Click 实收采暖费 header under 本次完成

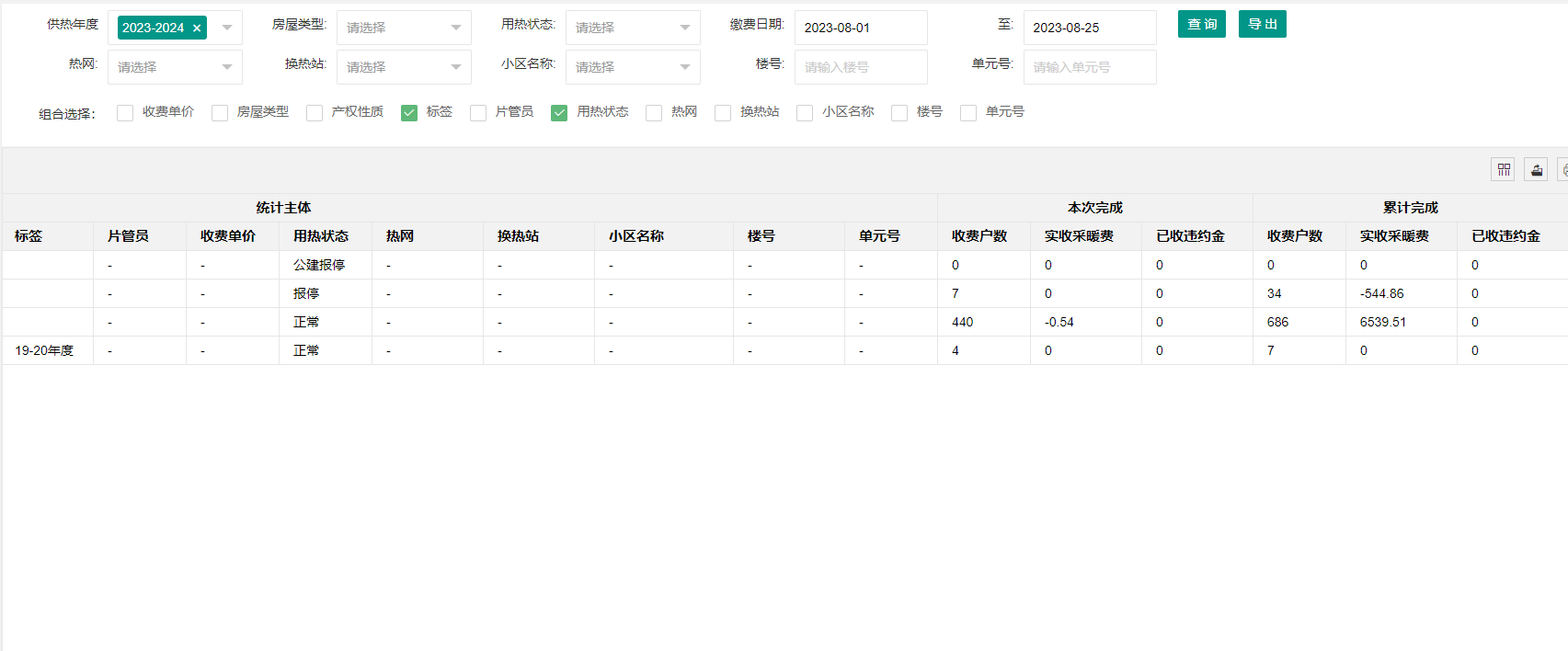(x=1086, y=236)
